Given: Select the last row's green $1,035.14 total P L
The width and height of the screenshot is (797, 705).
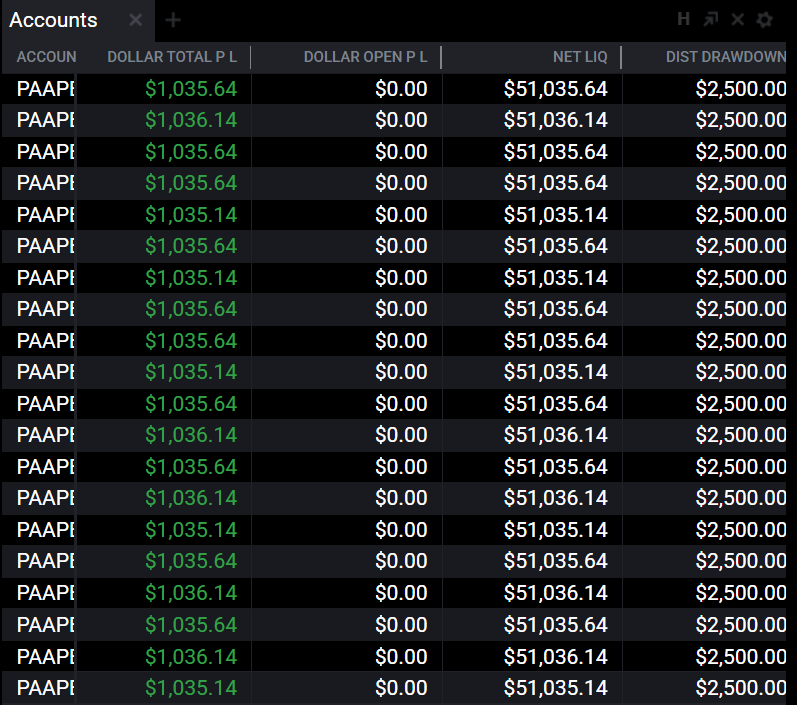Looking at the screenshot, I should pos(191,688).
